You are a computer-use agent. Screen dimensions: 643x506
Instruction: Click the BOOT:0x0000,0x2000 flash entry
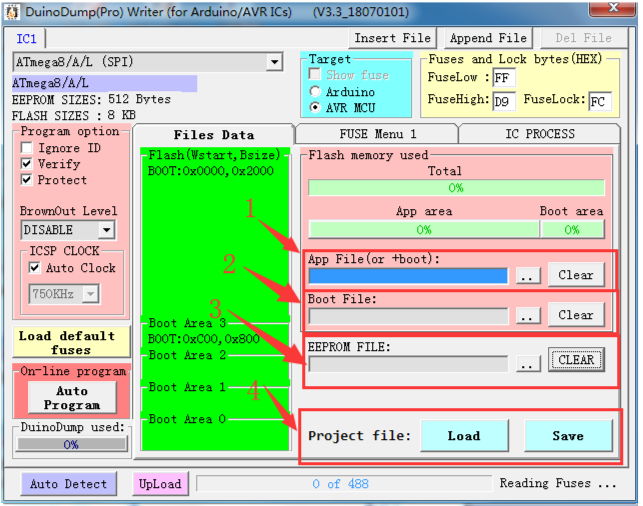211,171
